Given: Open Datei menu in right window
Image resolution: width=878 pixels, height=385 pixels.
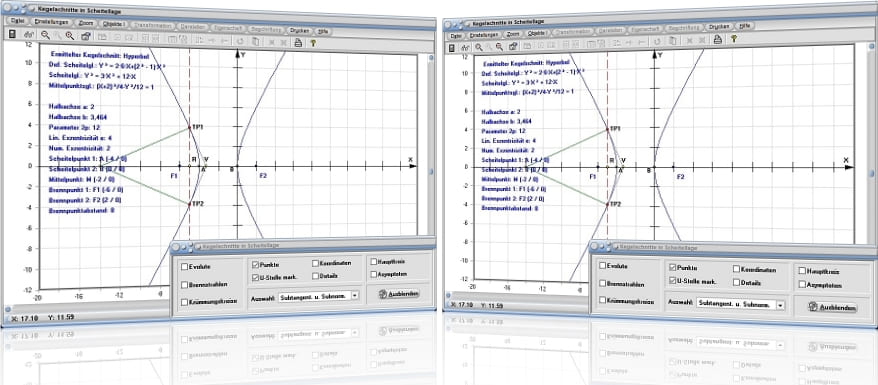Looking at the screenshot, I should pos(456,36).
